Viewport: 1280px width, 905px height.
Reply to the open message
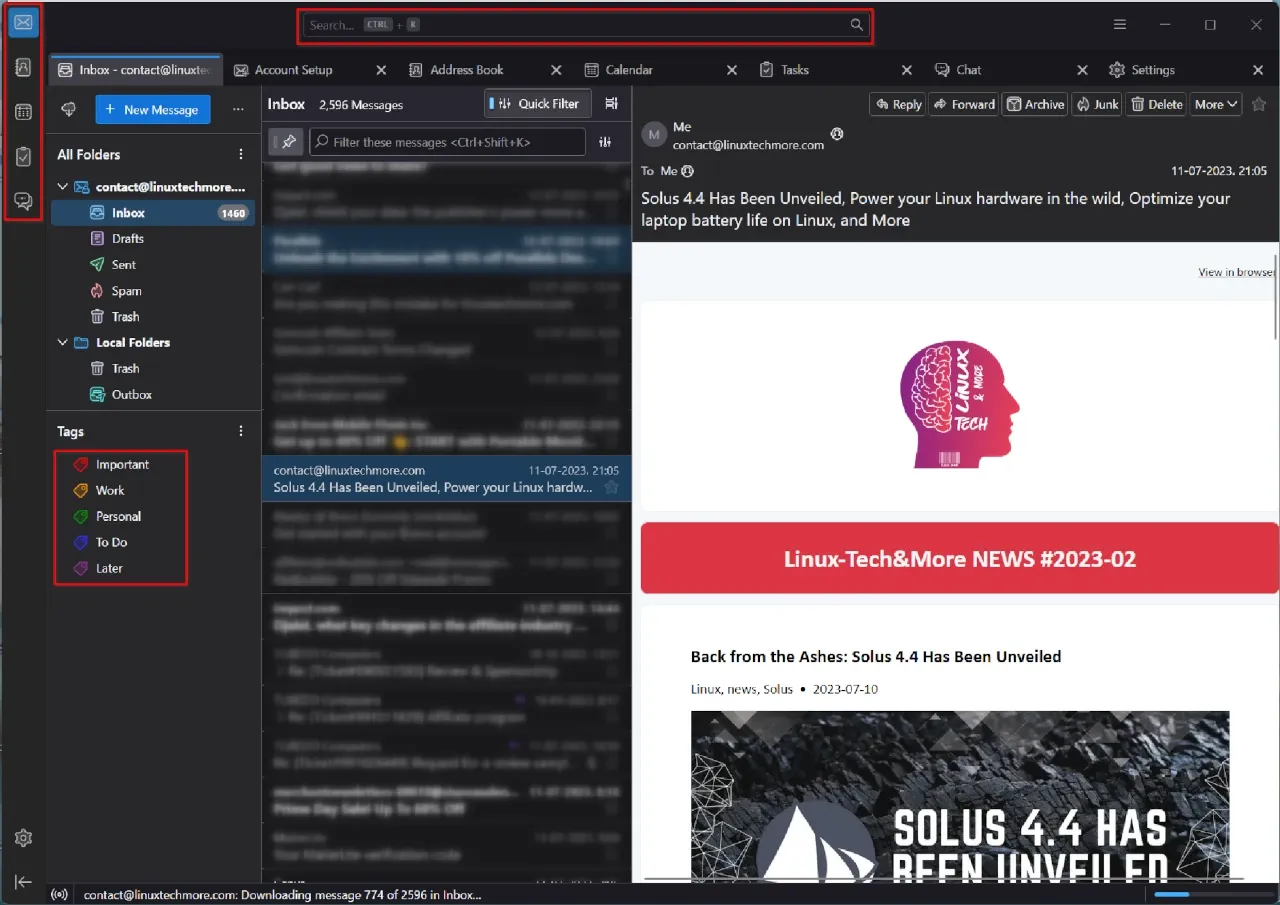tap(897, 104)
